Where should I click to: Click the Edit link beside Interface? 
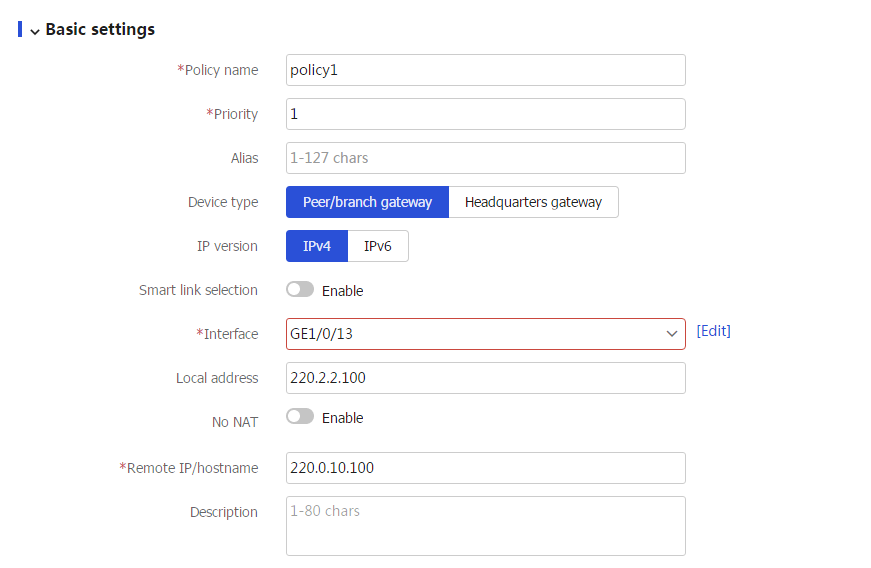[x=713, y=331]
